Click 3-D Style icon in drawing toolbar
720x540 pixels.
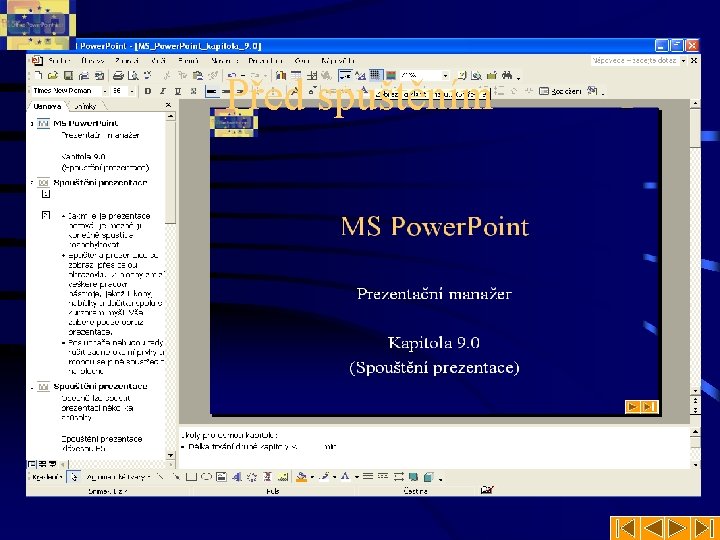(x=428, y=477)
